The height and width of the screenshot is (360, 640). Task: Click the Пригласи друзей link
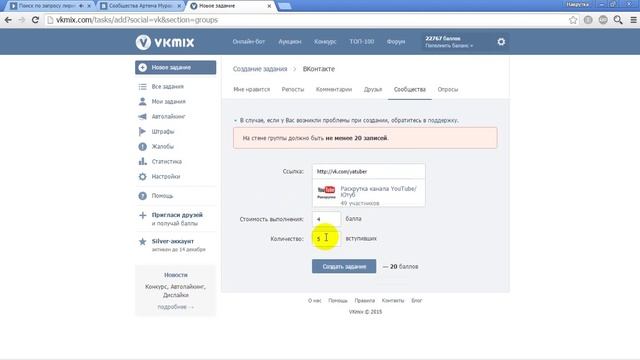pos(177,215)
